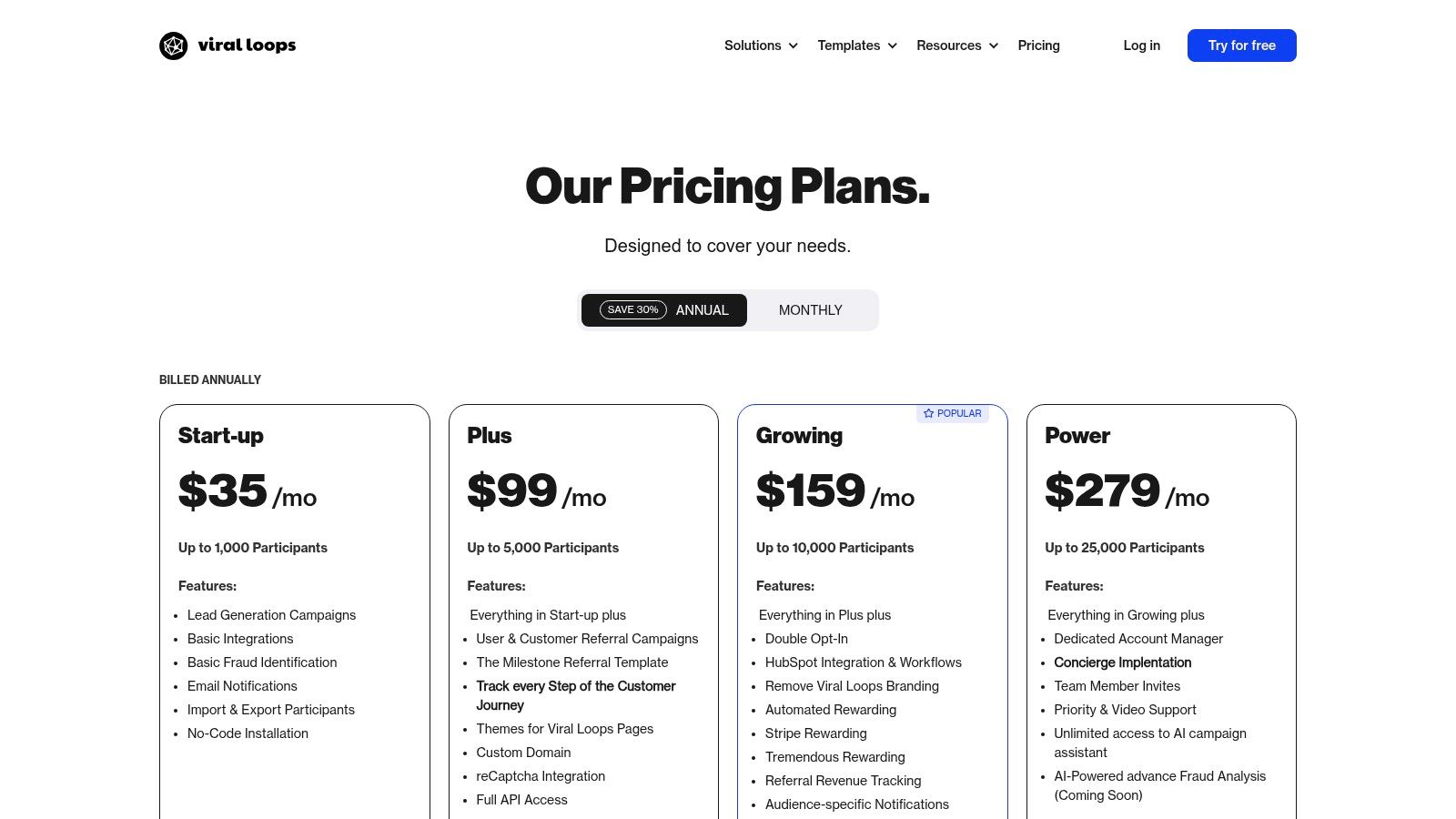Go to the Pricing page
Screen dimensions: 1456x819
(x=1038, y=45)
